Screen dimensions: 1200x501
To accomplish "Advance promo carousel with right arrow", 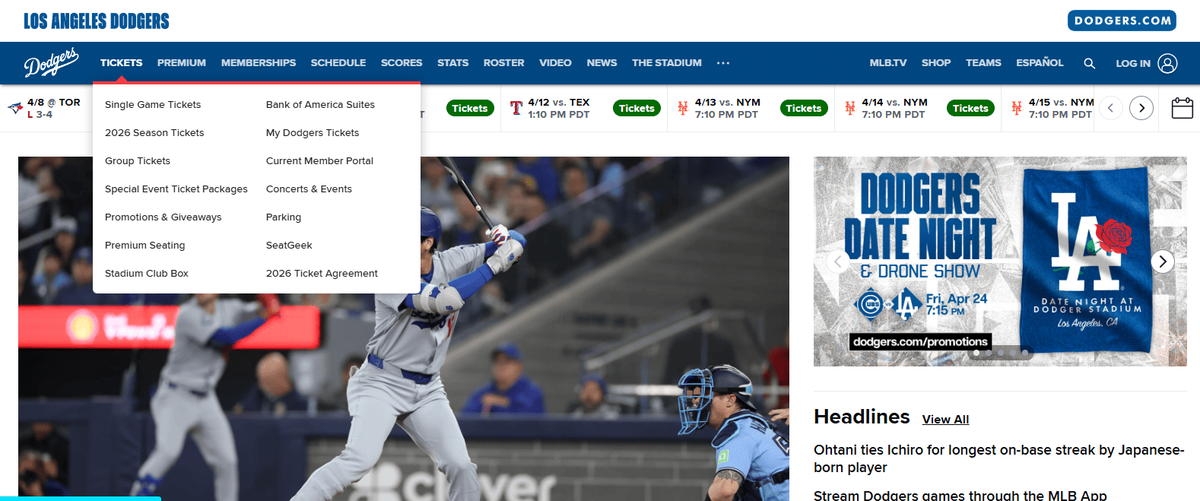I will coord(1162,261).
